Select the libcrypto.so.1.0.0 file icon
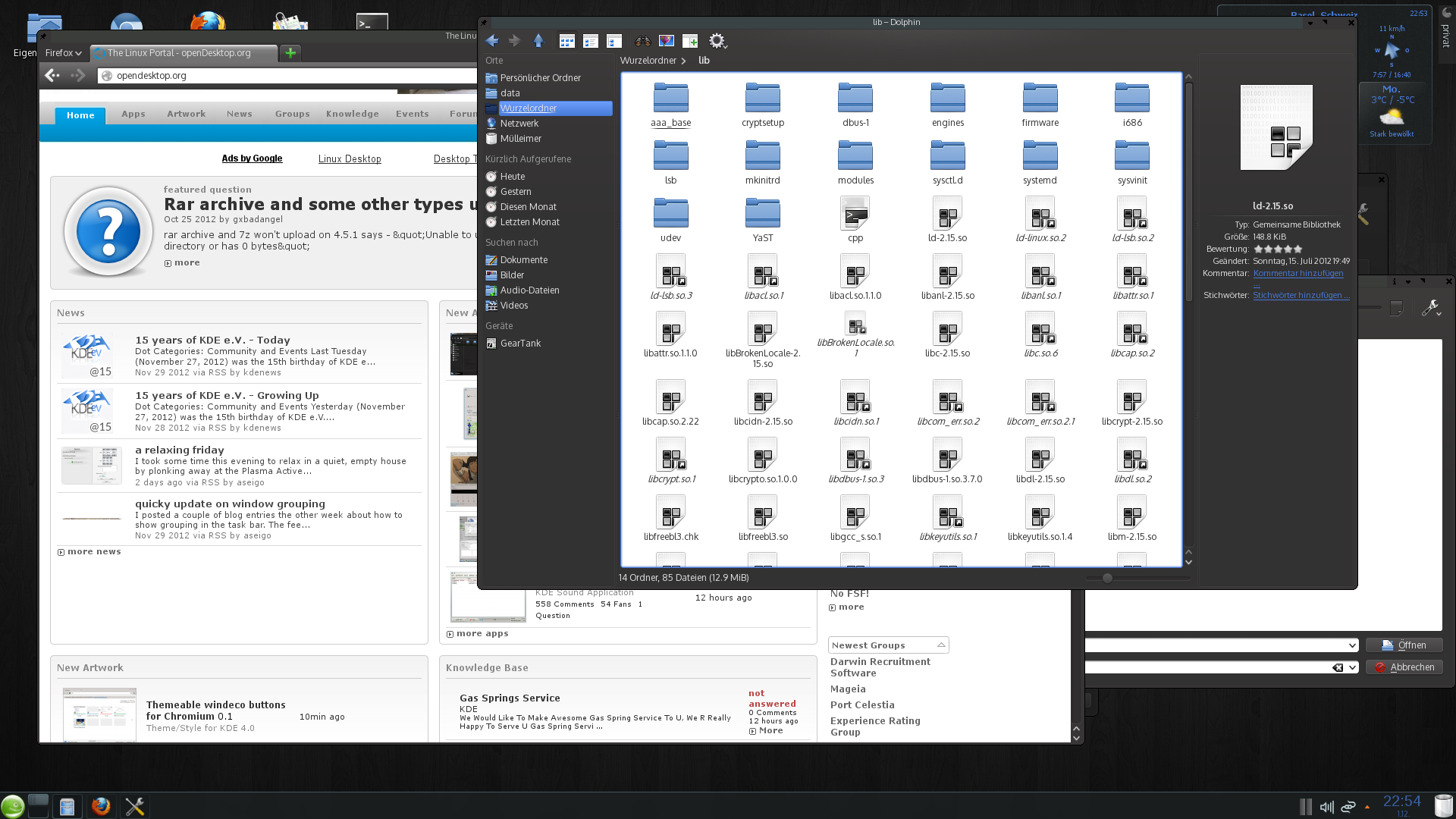This screenshot has height=819, width=1456. (x=763, y=454)
